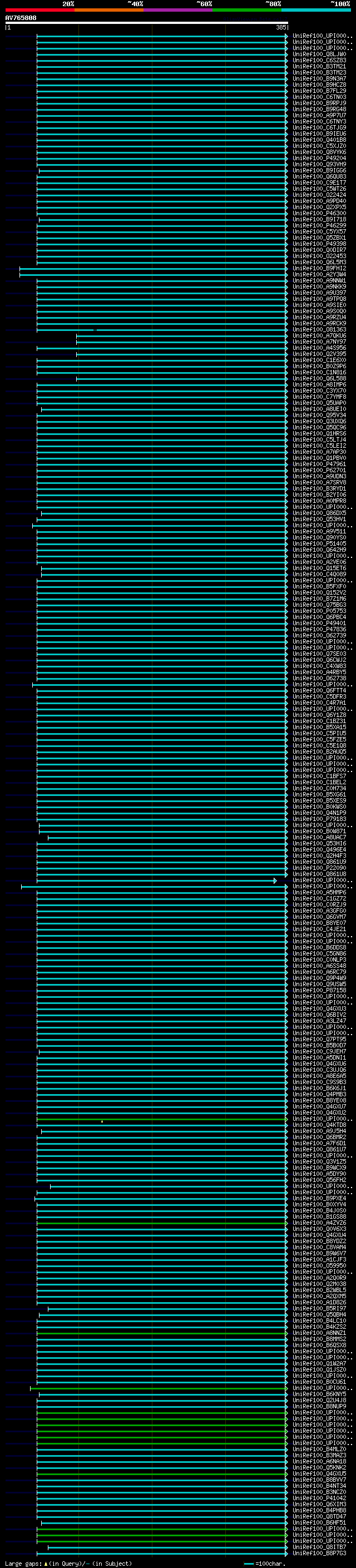Screen dimensions: 356x1568
Task: Select the UniRef100_P49398 label
Action: tap(319, 244)
